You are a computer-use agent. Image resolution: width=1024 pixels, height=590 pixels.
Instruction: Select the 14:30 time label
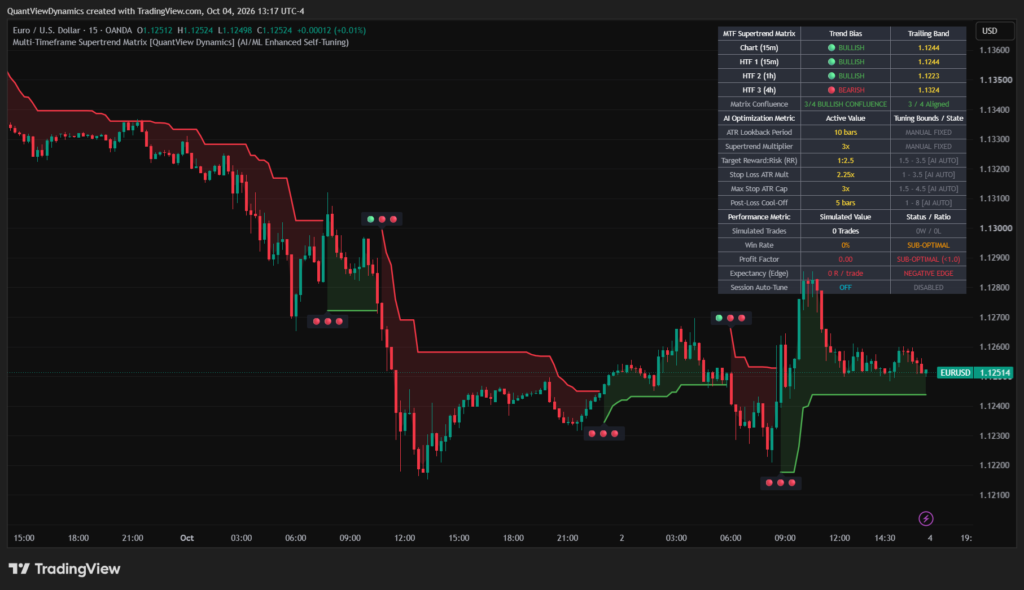pyautogui.click(x=885, y=538)
